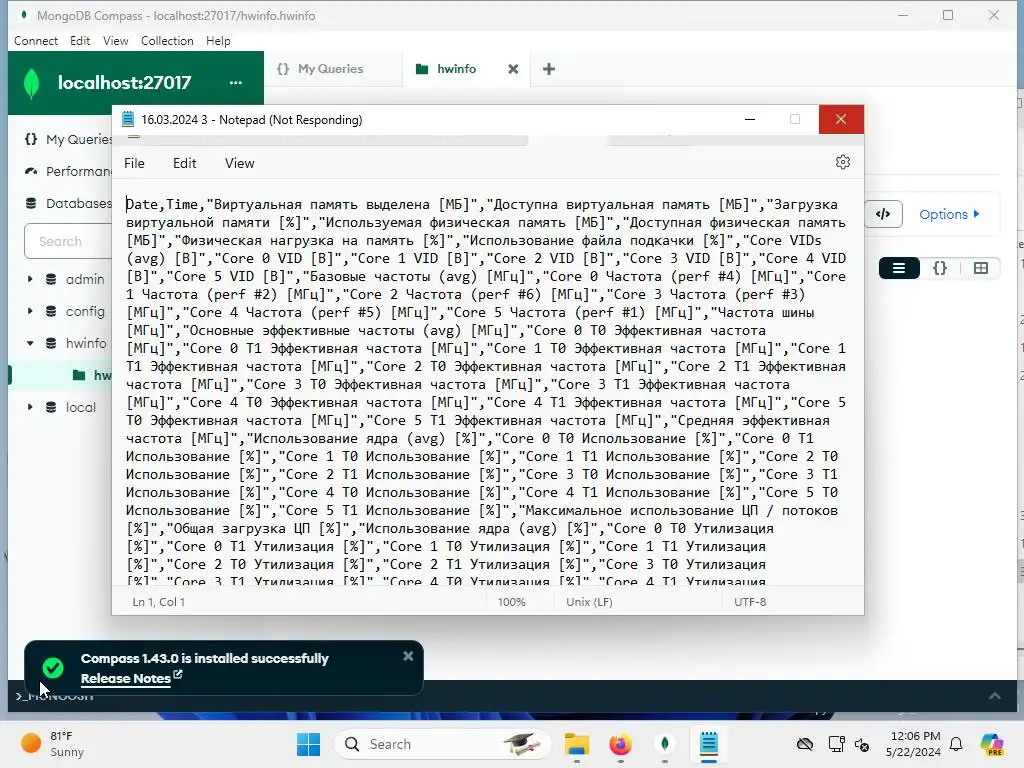Screen dimensions: 1024x768
Task: Click the muted volume tray icon
Action: [x=862, y=744]
